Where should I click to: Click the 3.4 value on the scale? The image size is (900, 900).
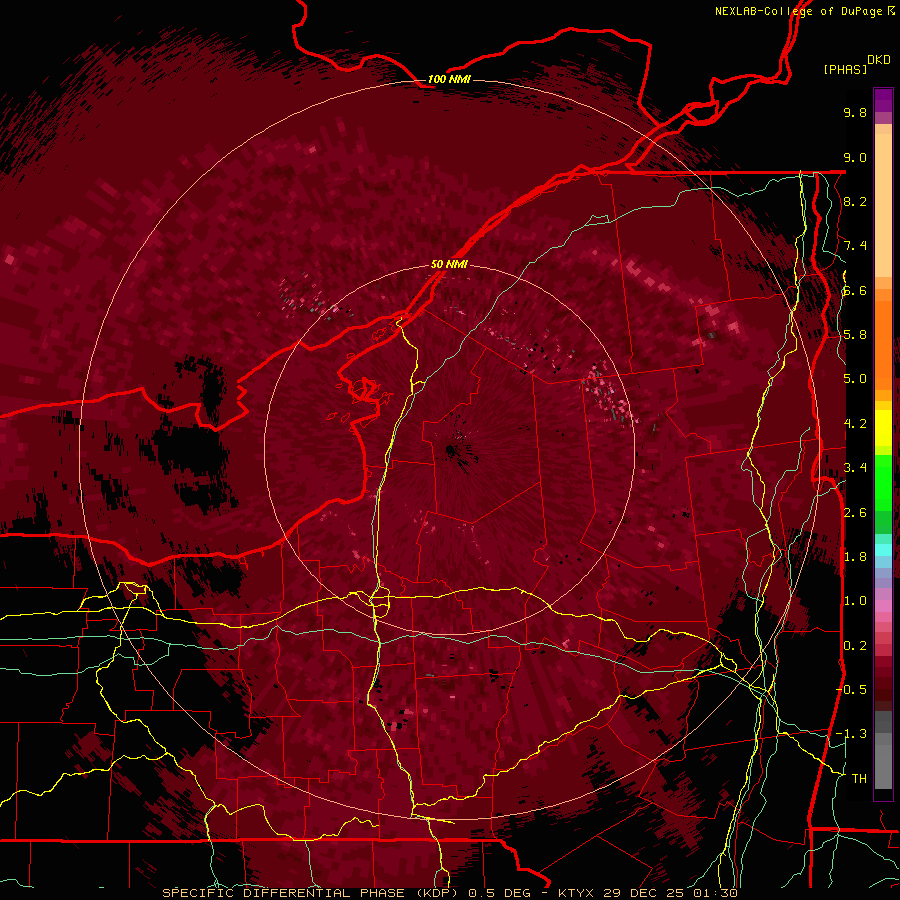[x=855, y=468]
